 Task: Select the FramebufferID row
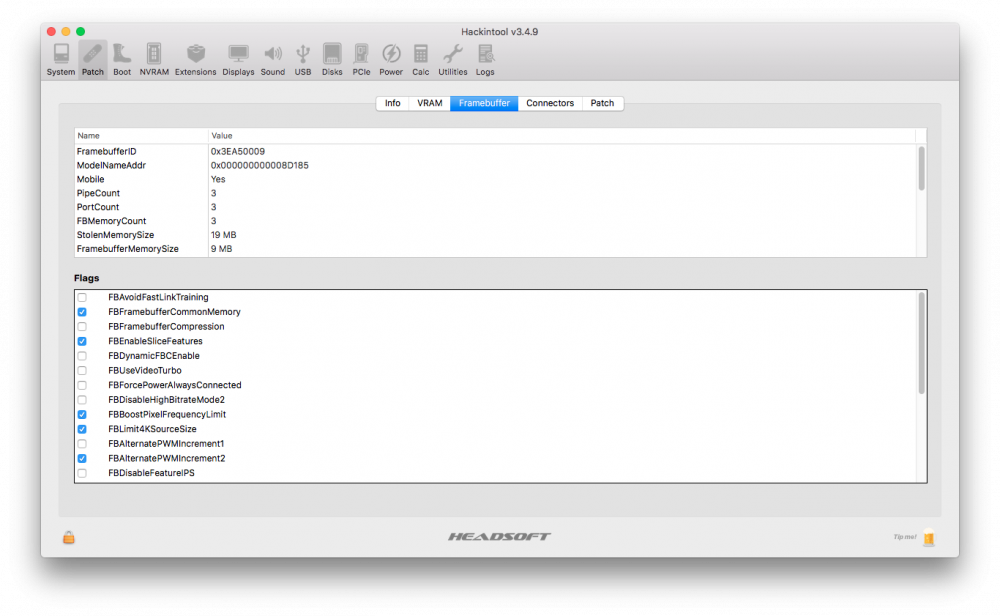(496, 151)
